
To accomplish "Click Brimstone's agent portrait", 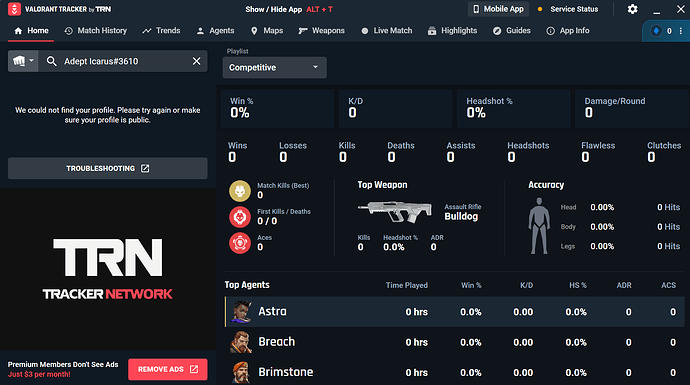I will [241, 372].
